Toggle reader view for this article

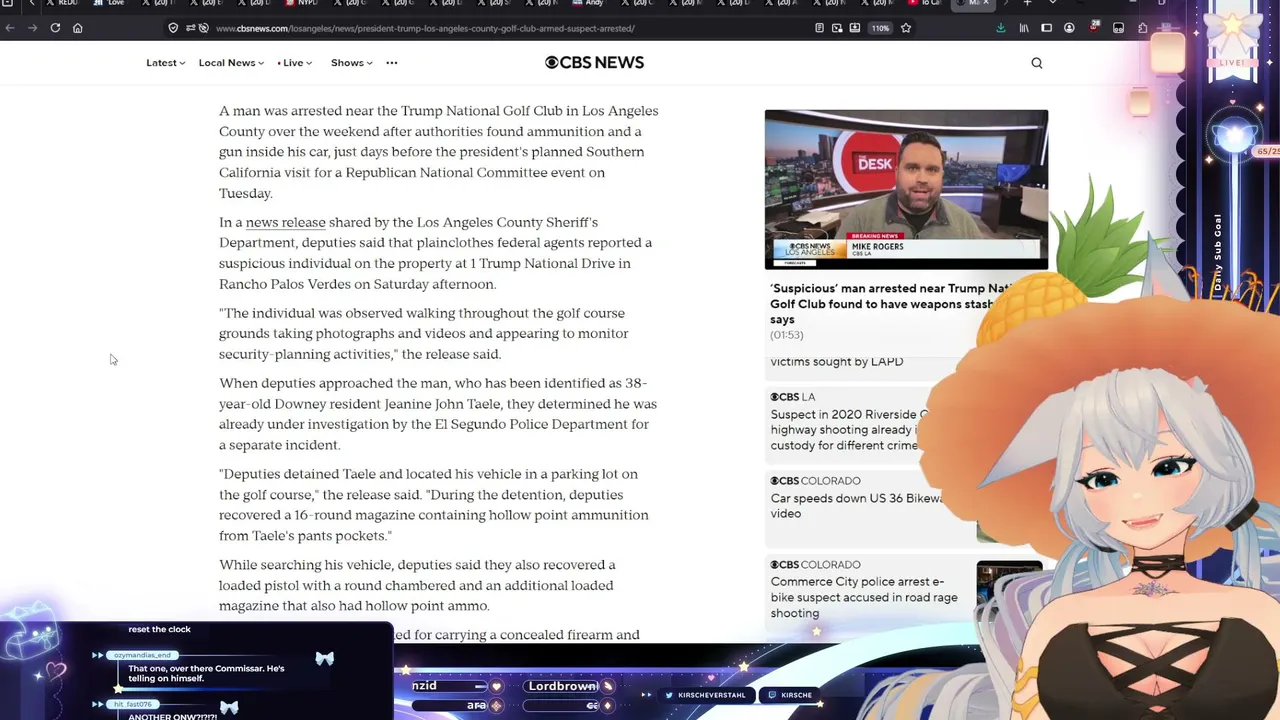coord(819,28)
